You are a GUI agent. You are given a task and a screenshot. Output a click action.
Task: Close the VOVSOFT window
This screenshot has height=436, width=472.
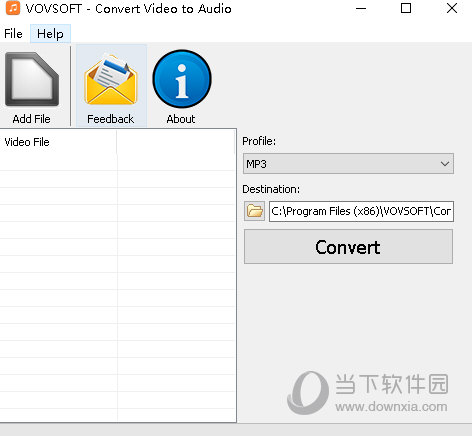[x=452, y=8]
